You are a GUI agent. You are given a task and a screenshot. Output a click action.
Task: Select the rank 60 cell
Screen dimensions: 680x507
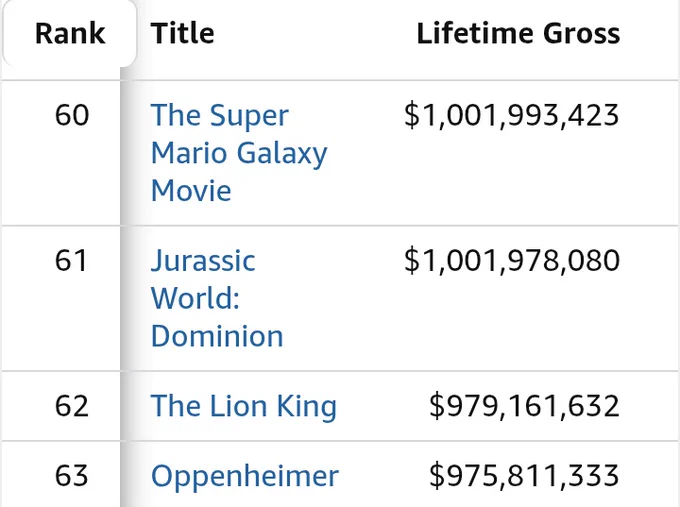pyautogui.click(x=72, y=115)
